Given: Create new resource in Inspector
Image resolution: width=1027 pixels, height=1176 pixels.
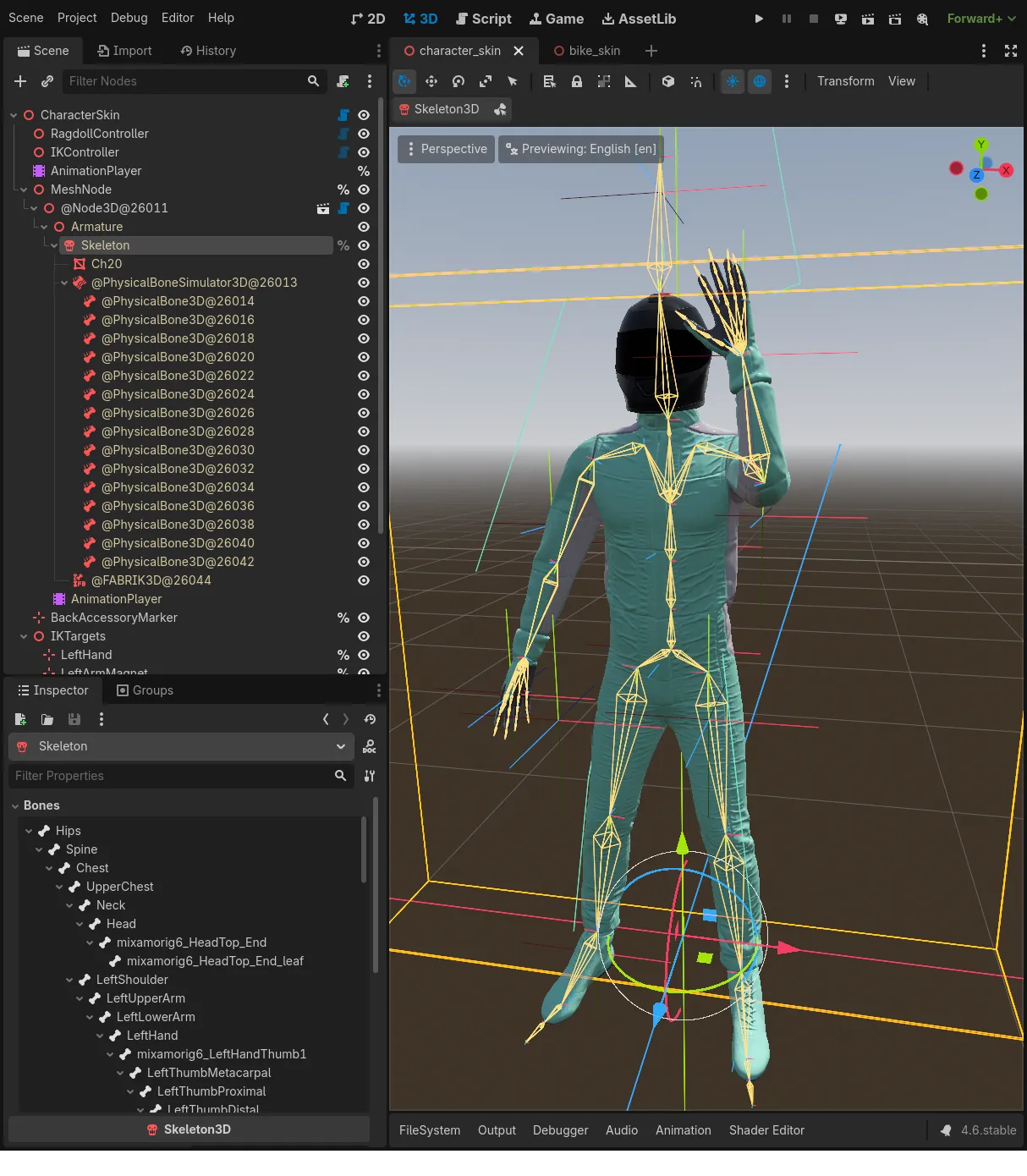Looking at the screenshot, I should point(20,719).
